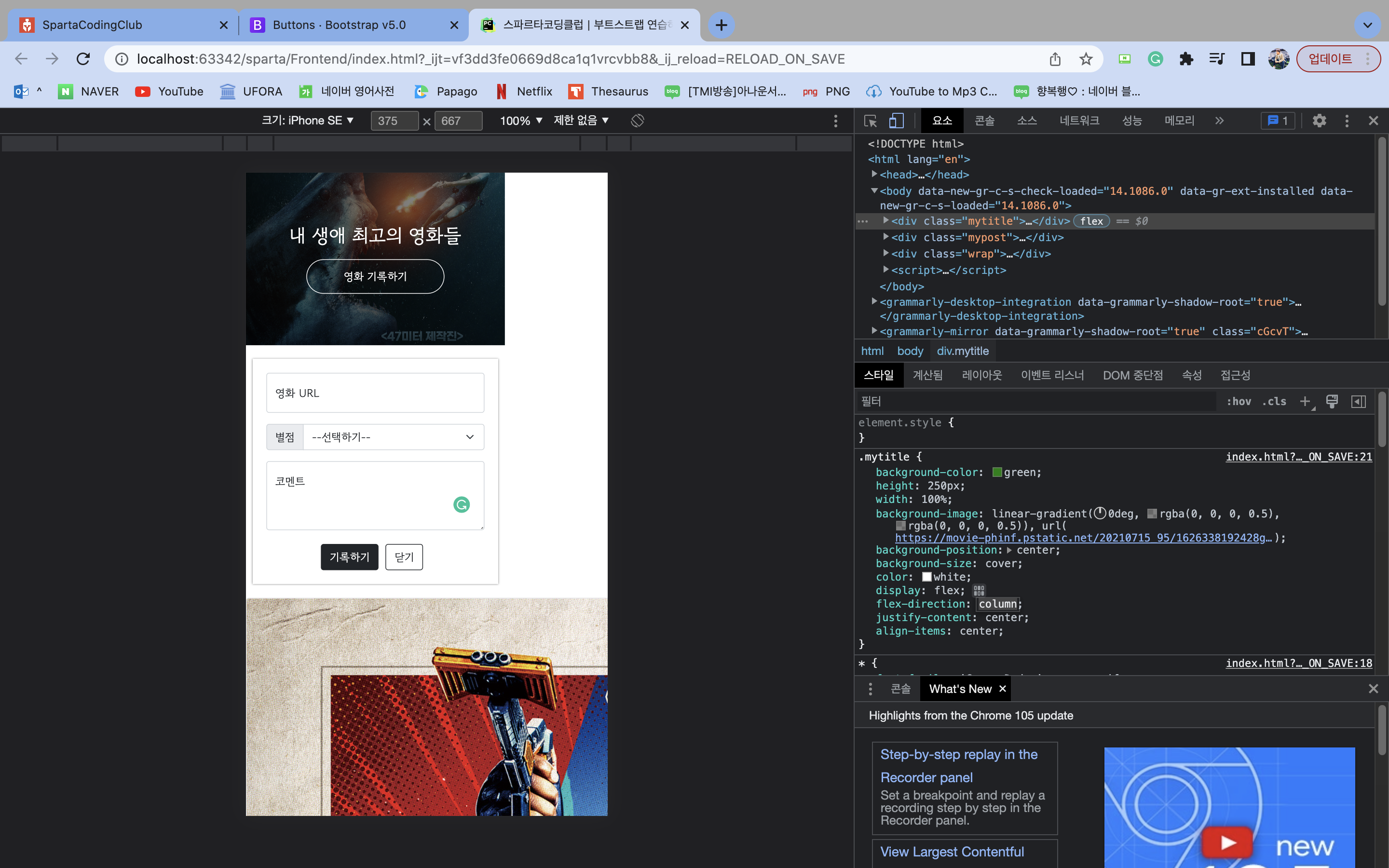Open the flexbox editor icon next to display
This screenshot has width=1389, height=868.
[x=979, y=590]
